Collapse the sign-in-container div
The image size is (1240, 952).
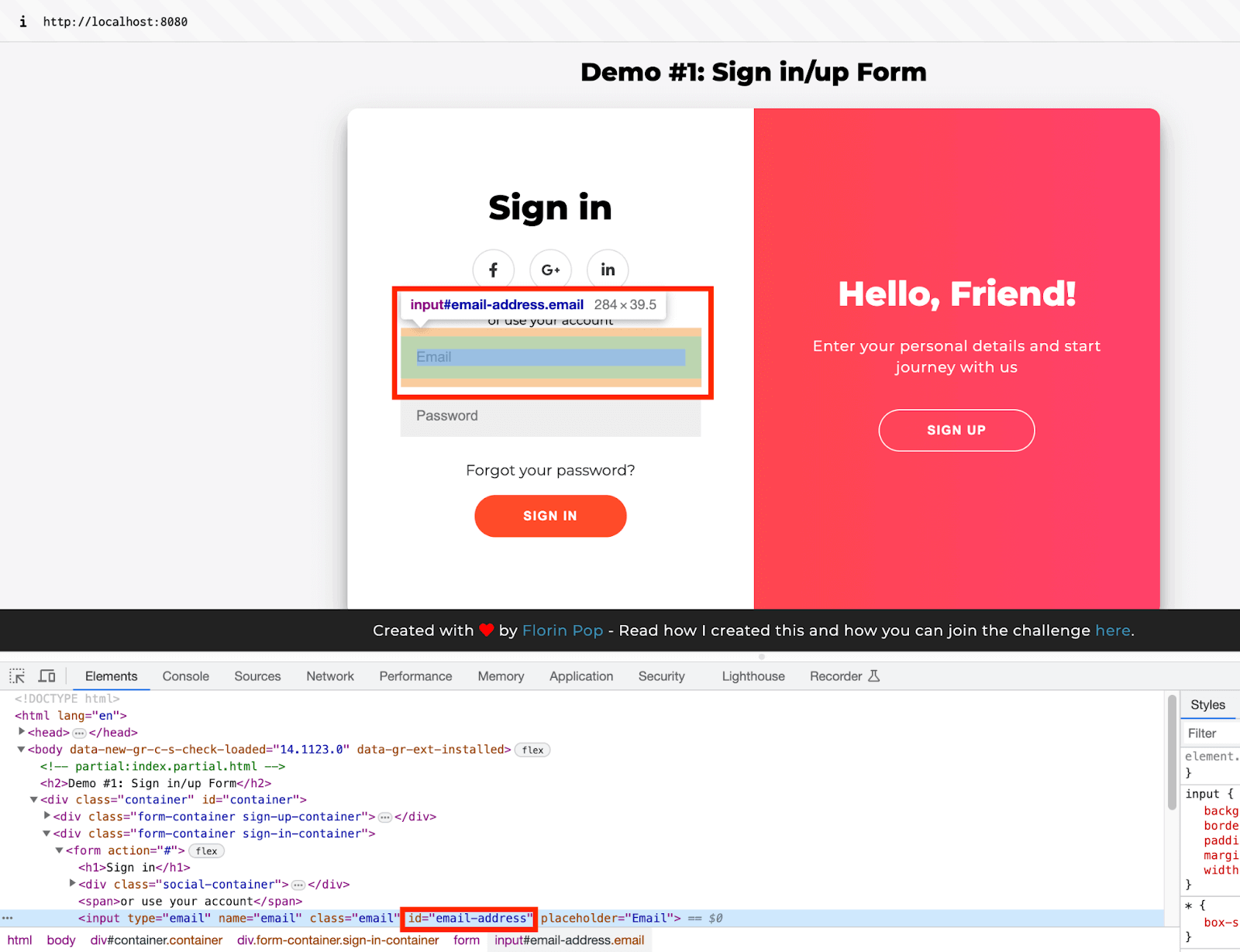(x=46, y=833)
